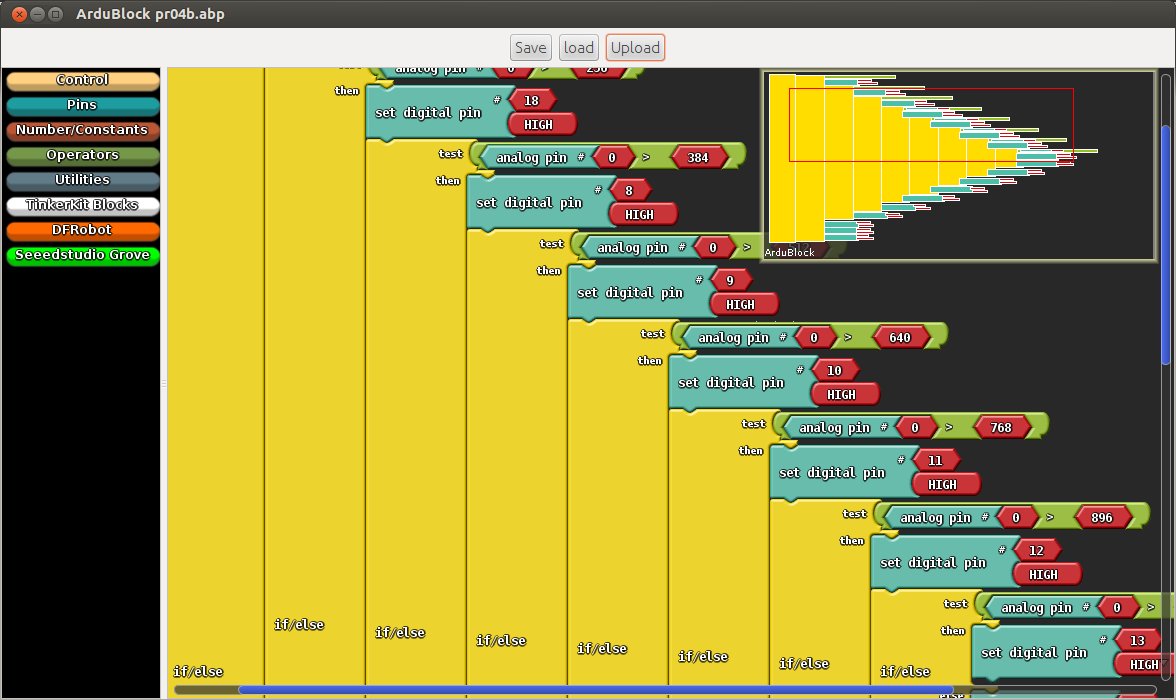Select the digital pin number 9 value
The width and height of the screenshot is (1176, 700).
coord(730,281)
